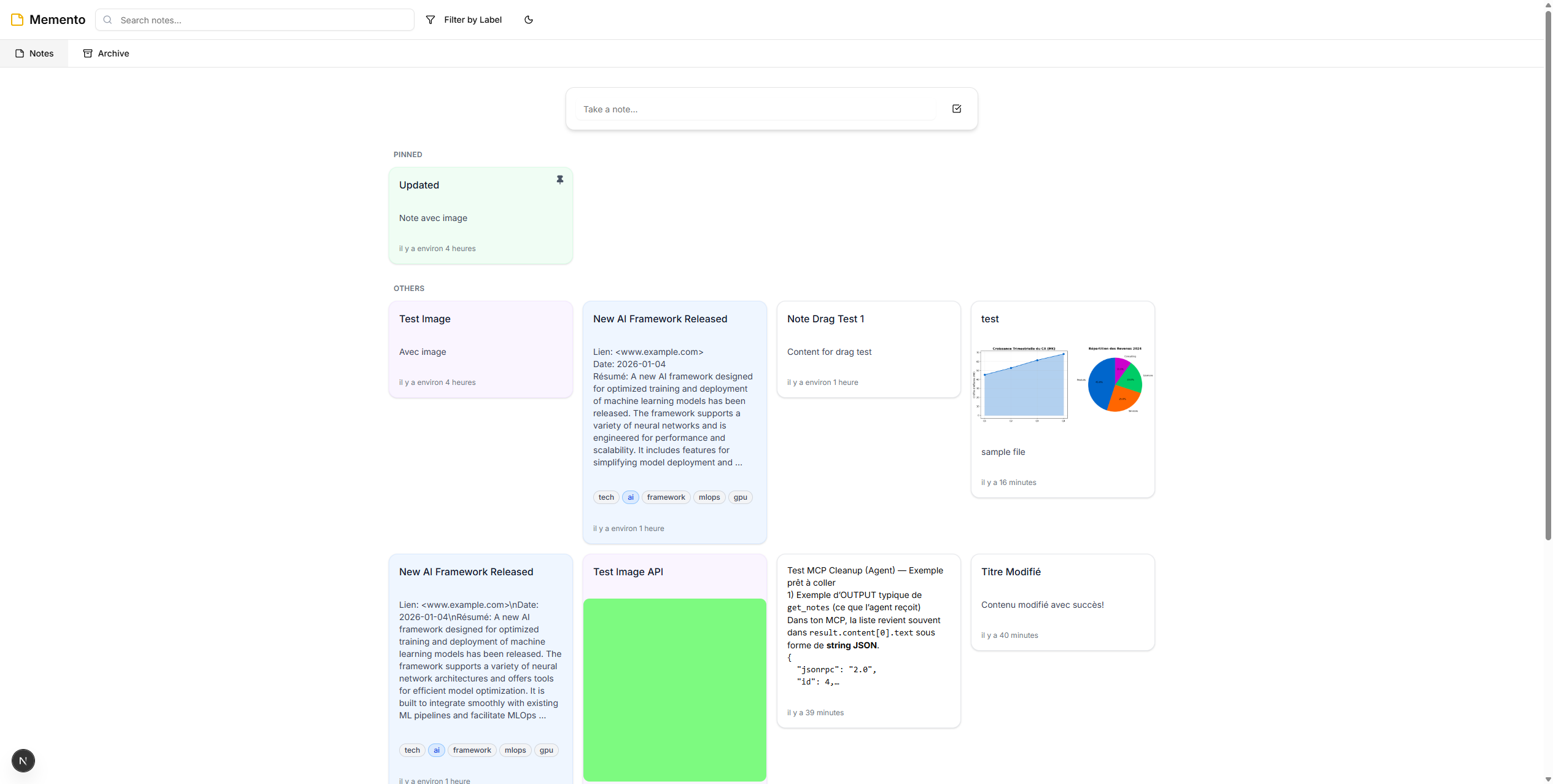Open the Note Drag Test 1 card
The image size is (1553, 784).
[868, 349]
